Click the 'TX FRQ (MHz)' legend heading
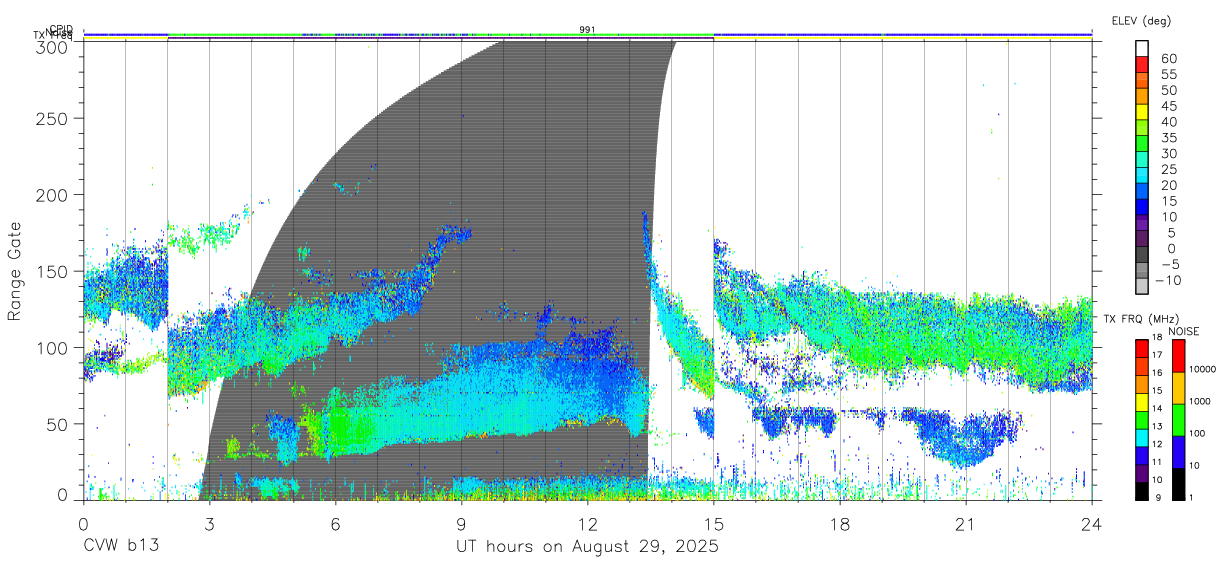The image size is (1228, 567). pyautogui.click(x=1139, y=319)
